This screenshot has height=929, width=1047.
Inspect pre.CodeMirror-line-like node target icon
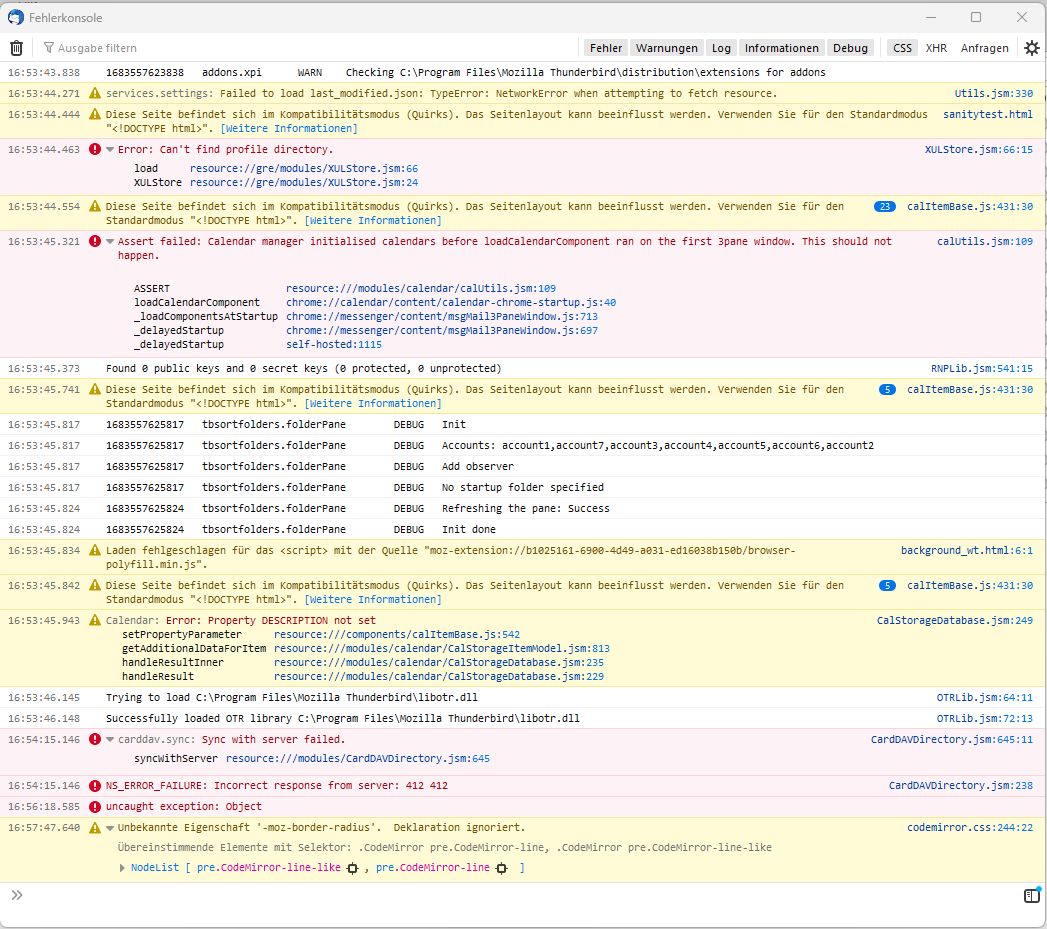click(352, 868)
